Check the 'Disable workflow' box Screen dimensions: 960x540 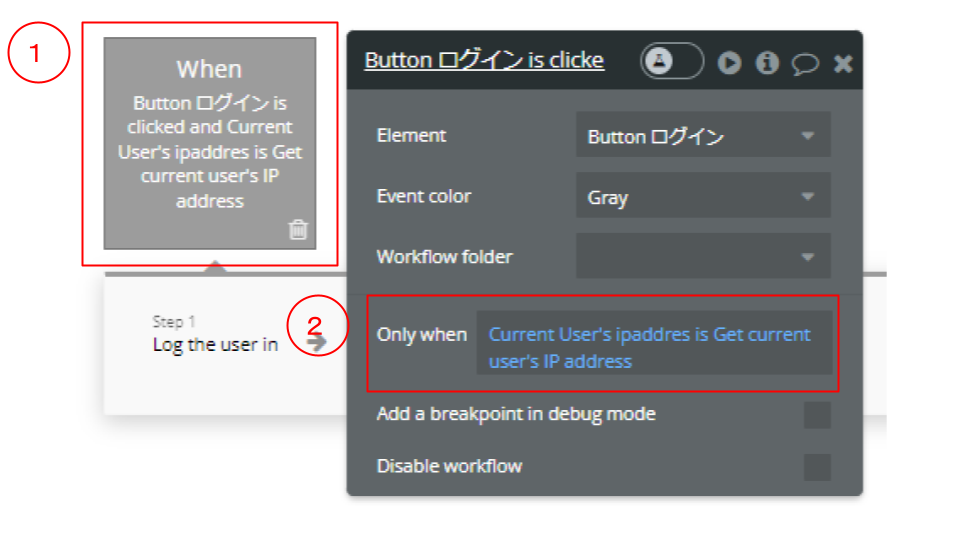pos(817,467)
